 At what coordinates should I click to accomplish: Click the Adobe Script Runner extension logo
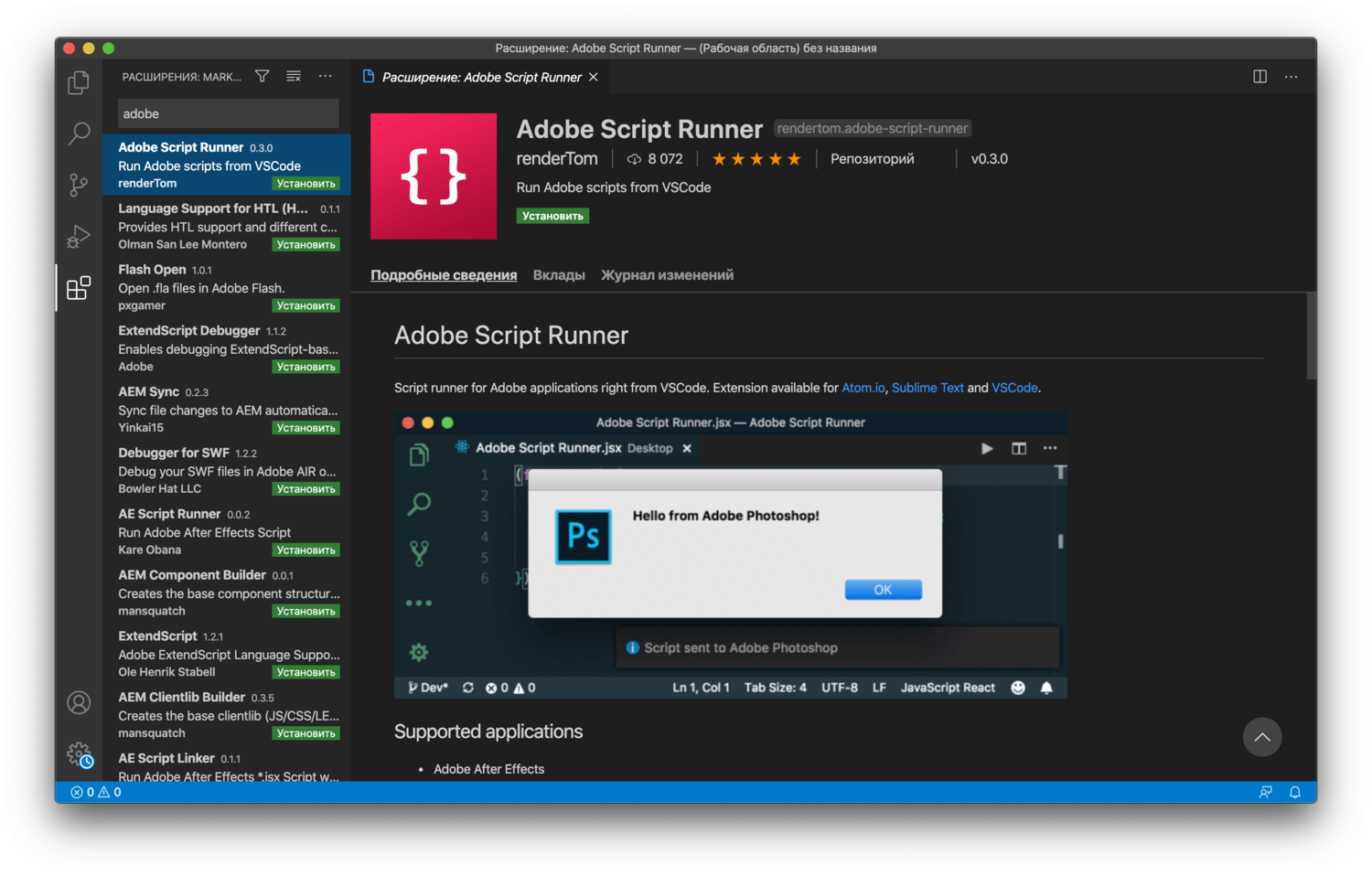click(x=434, y=176)
